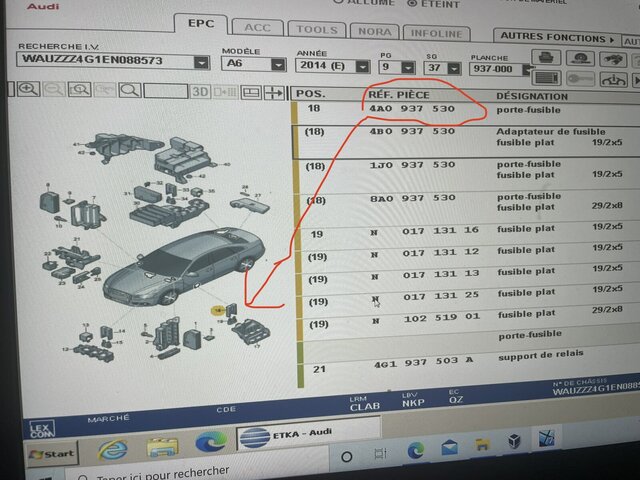Click the POS. column header
640x480 pixels.
310,94
